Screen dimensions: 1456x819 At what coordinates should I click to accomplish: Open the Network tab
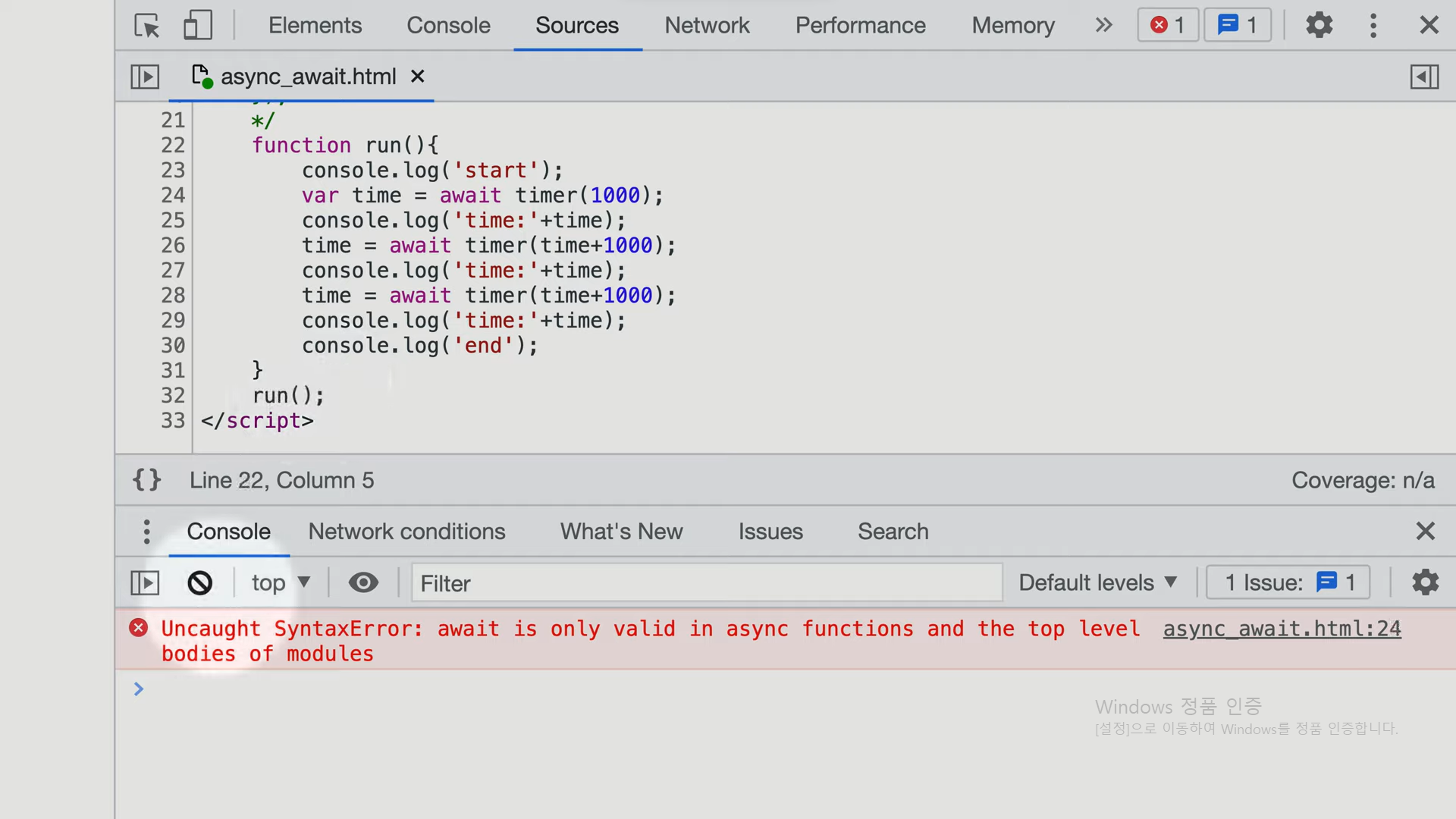tap(707, 25)
